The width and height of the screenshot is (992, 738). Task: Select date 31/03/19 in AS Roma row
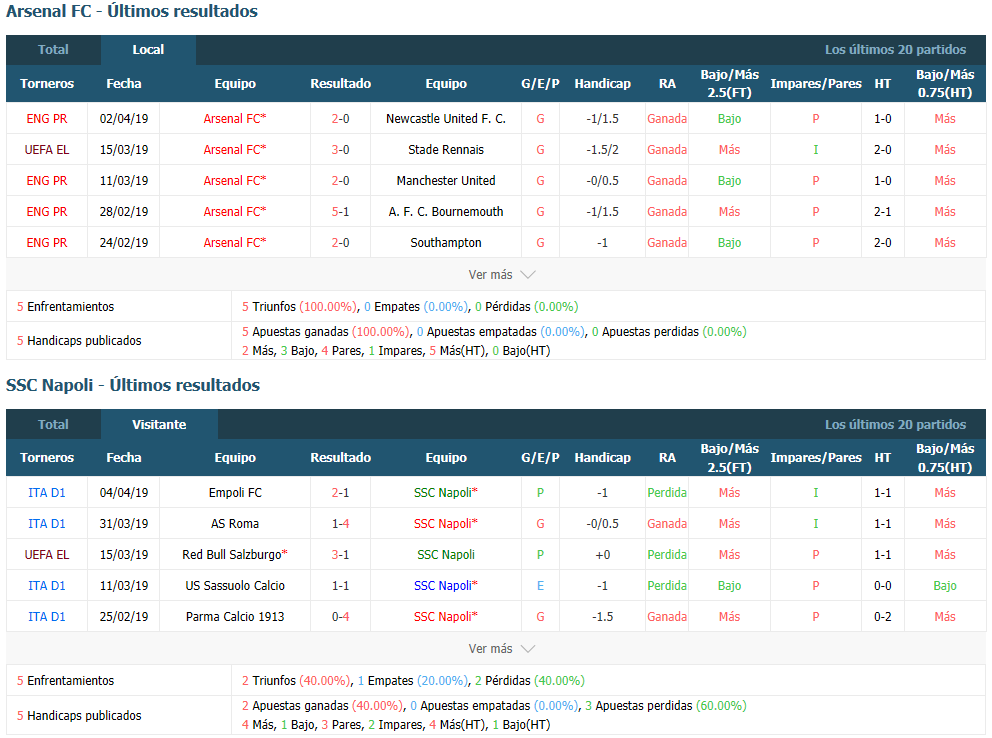click(124, 524)
